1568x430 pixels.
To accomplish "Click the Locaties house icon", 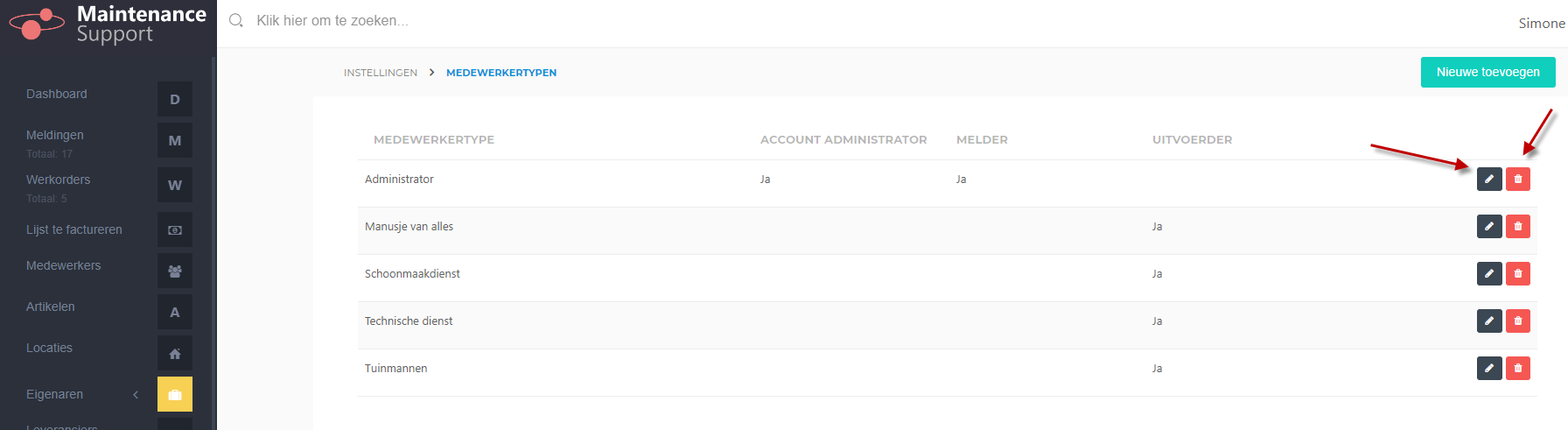I will tap(175, 353).
